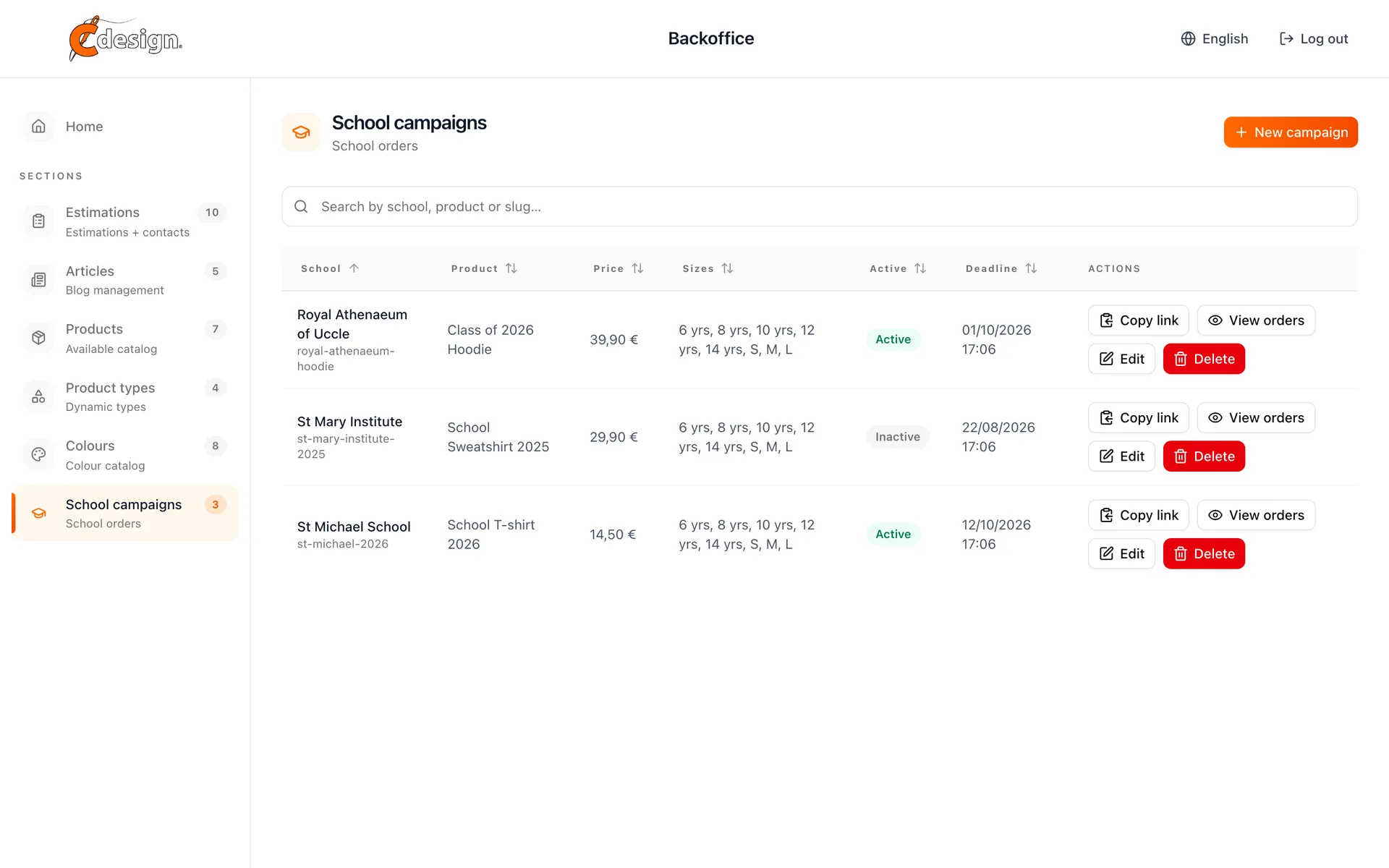Click the magnifier icon in search bar
The width and height of the screenshot is (1389, 868).
pos(301,207)
